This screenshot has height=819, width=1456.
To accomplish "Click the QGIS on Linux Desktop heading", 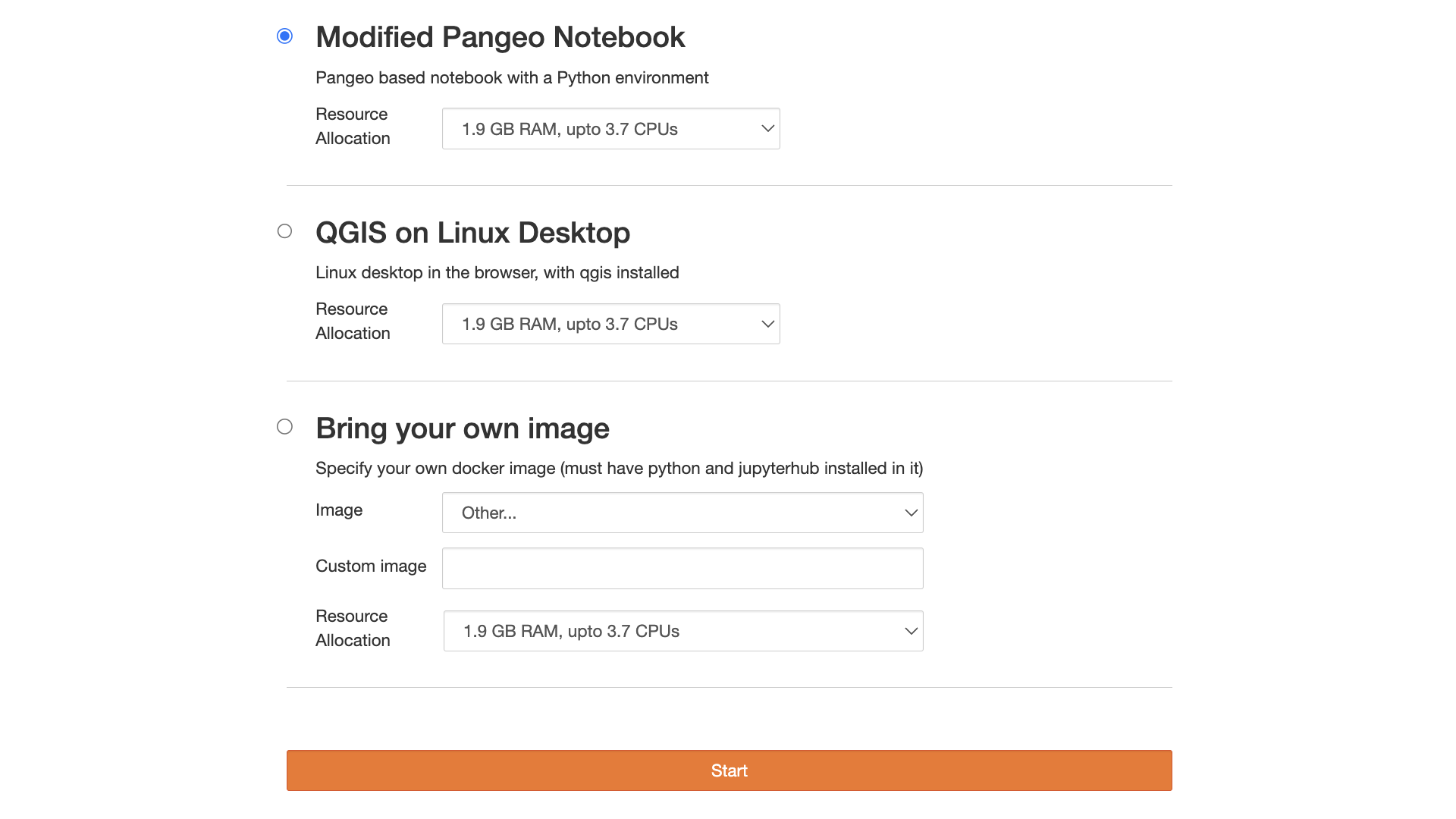I will tap(472, 233).
